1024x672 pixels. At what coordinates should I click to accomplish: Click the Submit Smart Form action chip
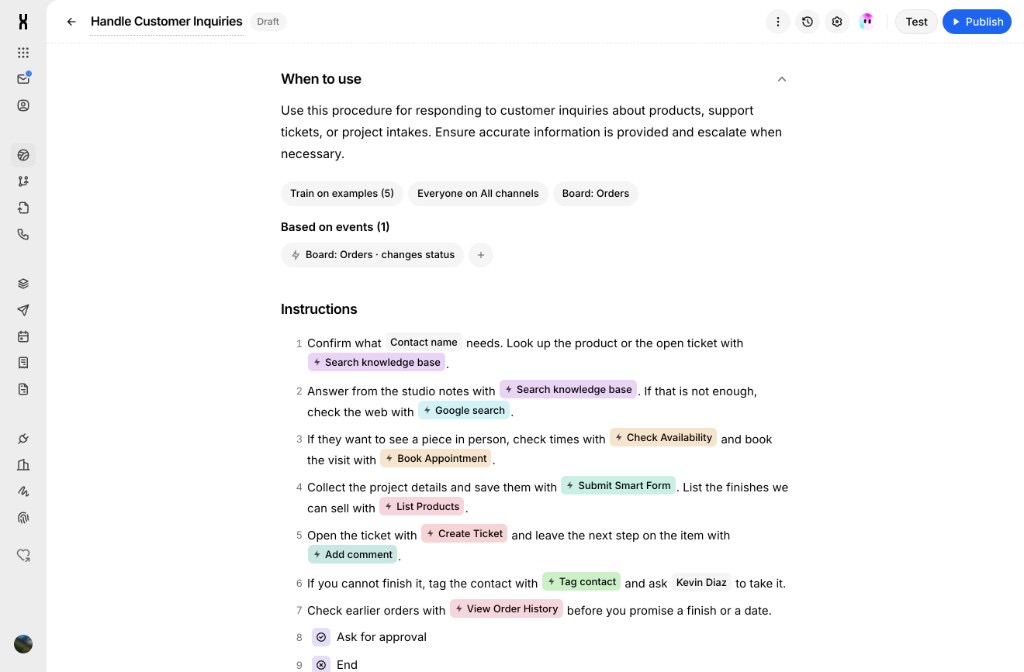coord(618,485)
